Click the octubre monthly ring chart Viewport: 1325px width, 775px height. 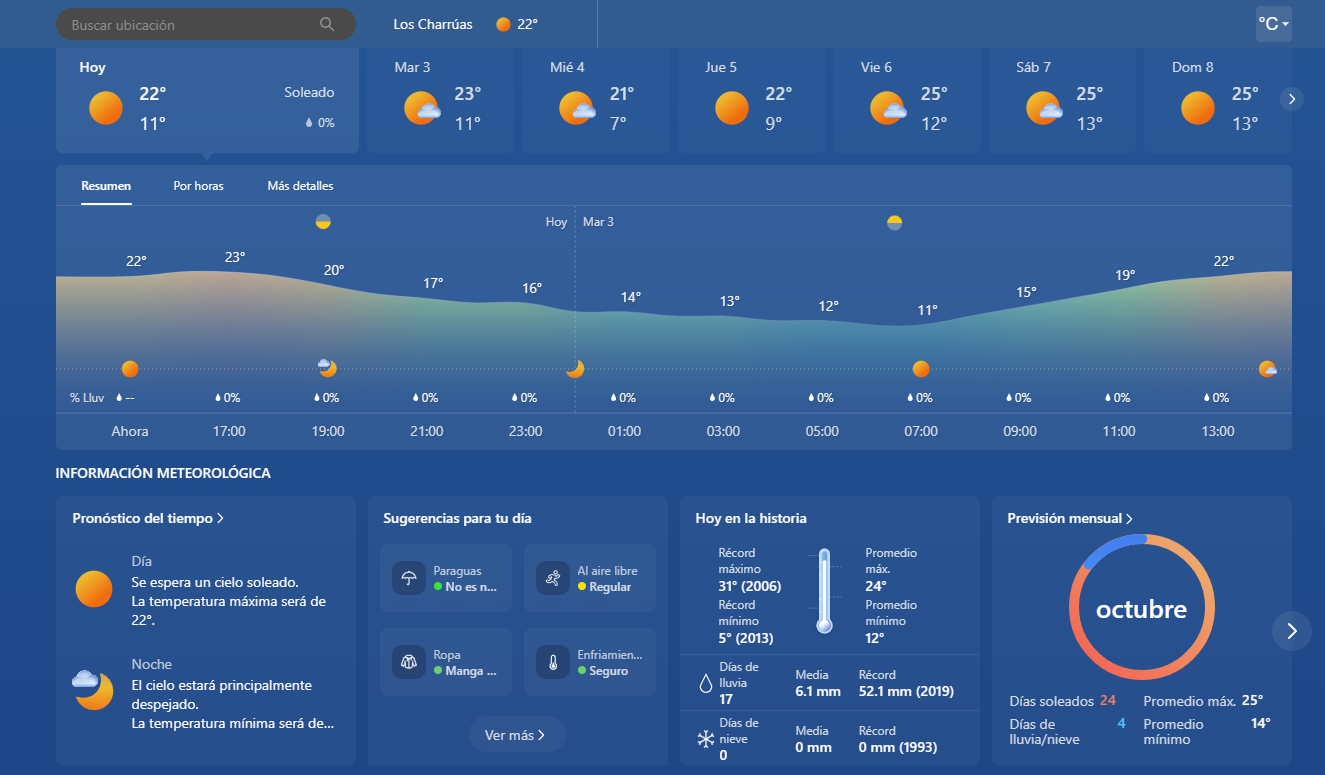(x=1141, y=608)
